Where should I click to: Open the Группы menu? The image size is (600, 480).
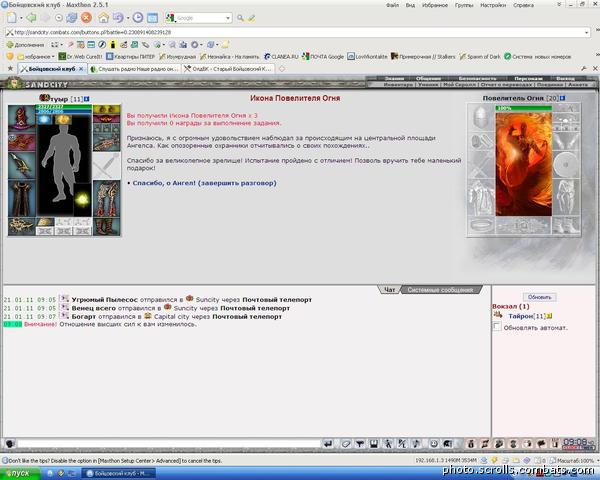464,5
